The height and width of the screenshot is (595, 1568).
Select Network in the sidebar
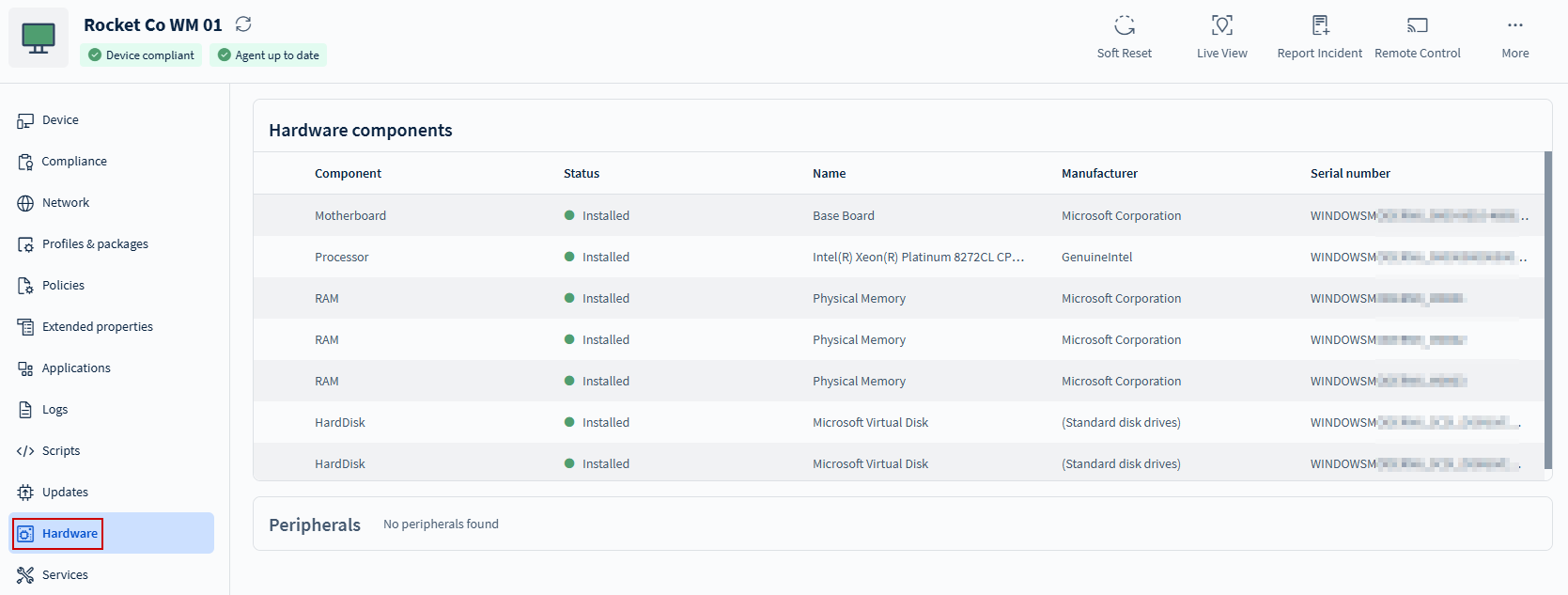click(x=65, y=203)
